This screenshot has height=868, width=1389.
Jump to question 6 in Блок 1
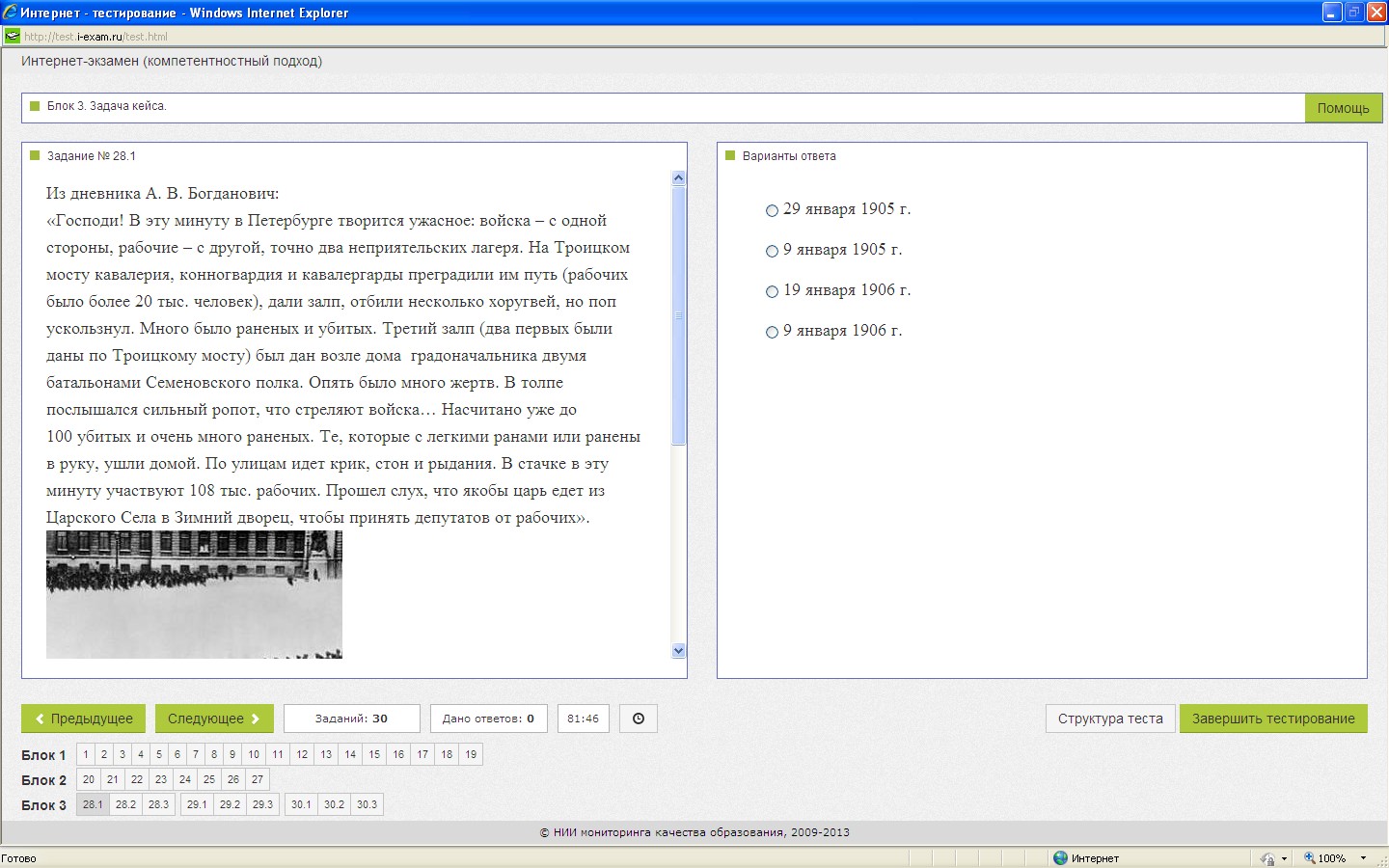pyautogui.click(x=177, y=754)
